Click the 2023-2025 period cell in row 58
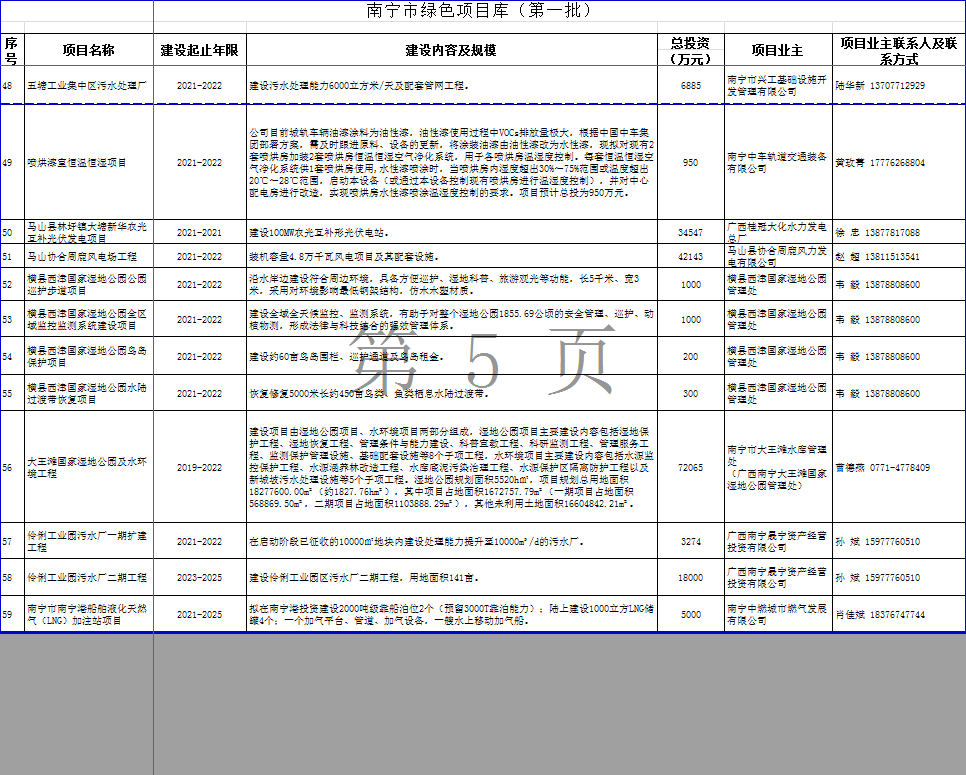This screenshot has width=966, height=775. coord(199,578)
